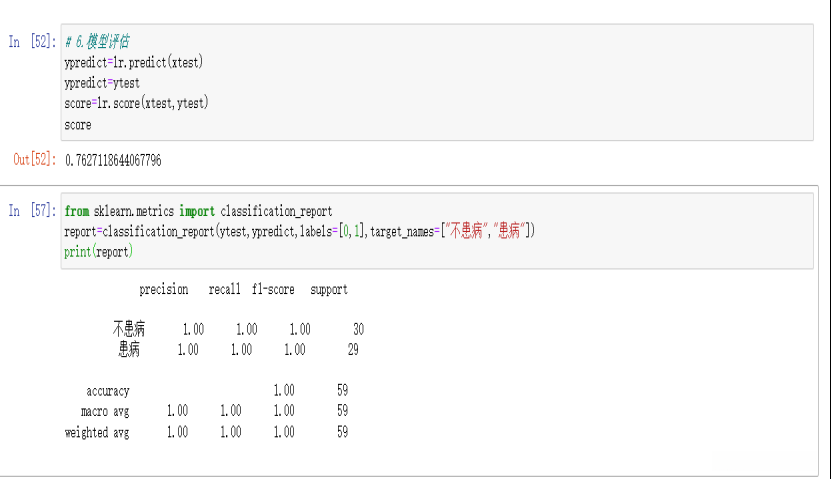The image size is (831, 479).
Task: Click the 'weighted avg' row label
Action: [x=97, y=433]
